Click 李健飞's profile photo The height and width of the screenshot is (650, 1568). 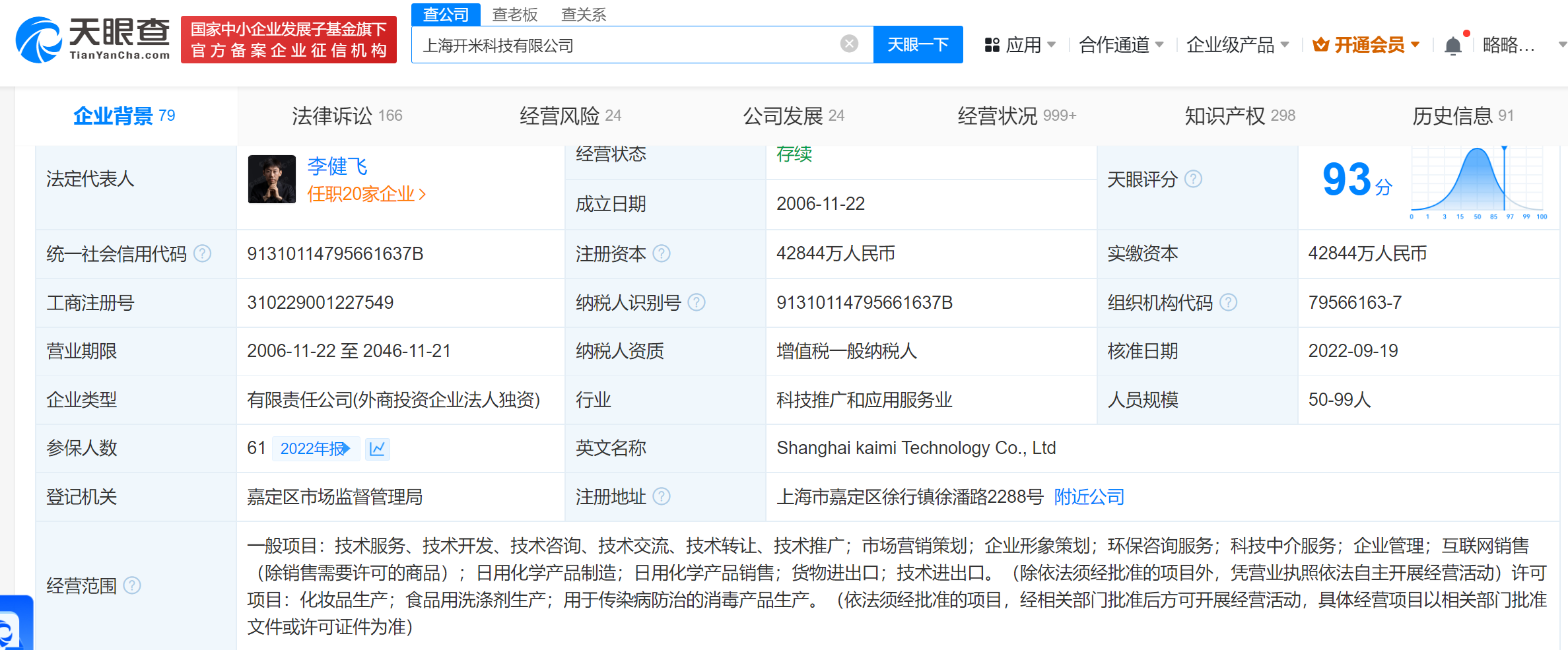(272, 179)
